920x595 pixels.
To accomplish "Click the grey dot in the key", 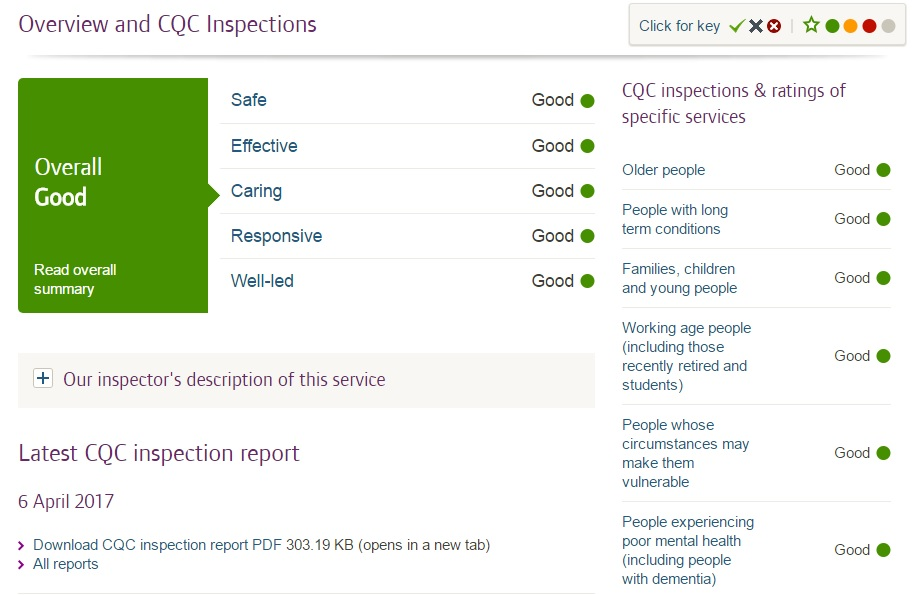I will click(x=888, y=26).
